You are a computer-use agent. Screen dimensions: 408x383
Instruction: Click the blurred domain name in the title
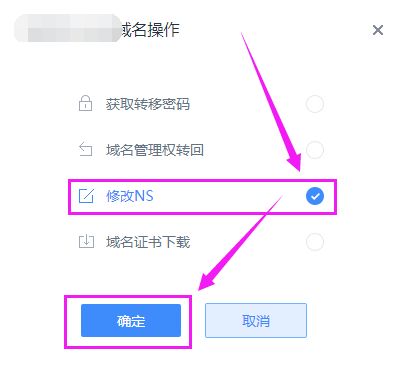[x=68, y=28]
